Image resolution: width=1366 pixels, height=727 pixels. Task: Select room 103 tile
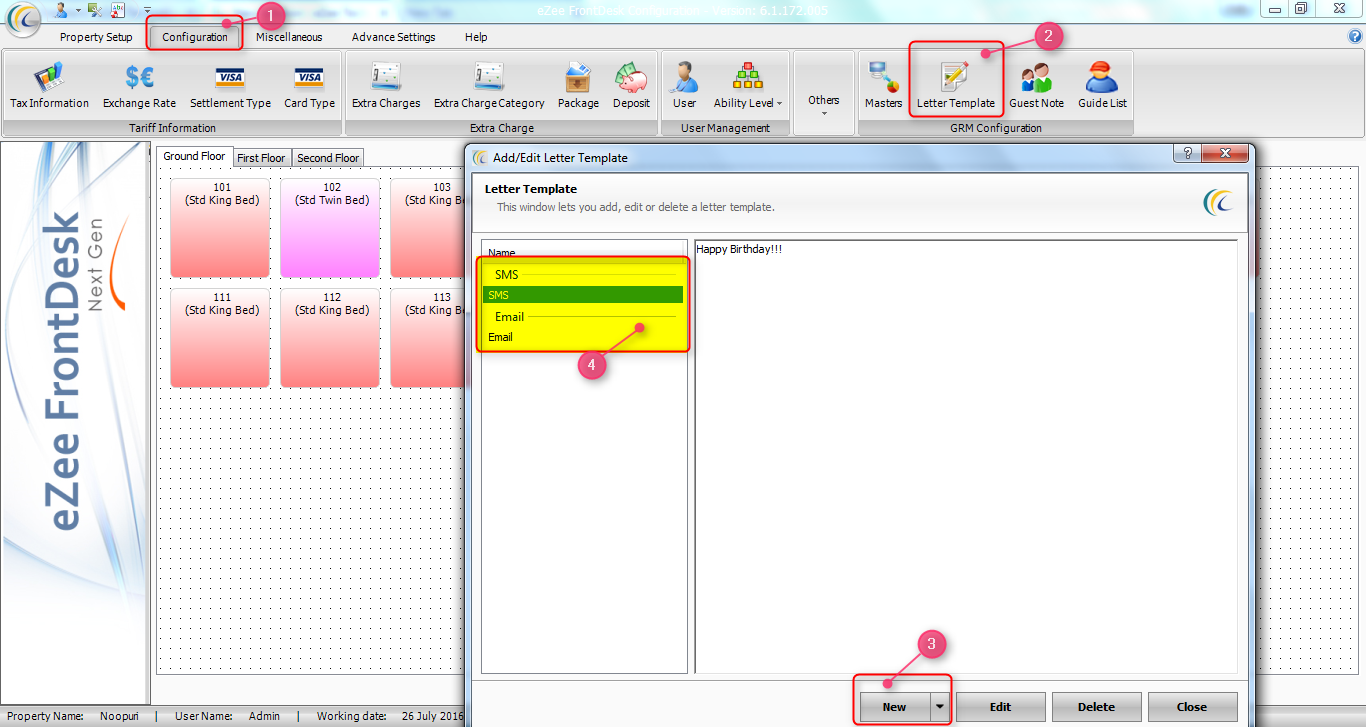[x=428, y=228]
